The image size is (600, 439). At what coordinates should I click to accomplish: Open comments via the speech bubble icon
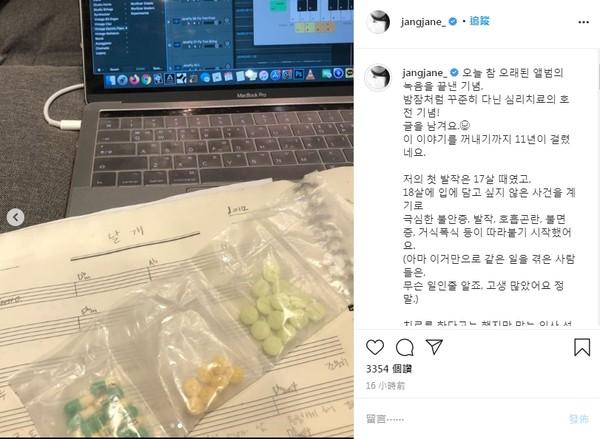(x=405, y=347)
